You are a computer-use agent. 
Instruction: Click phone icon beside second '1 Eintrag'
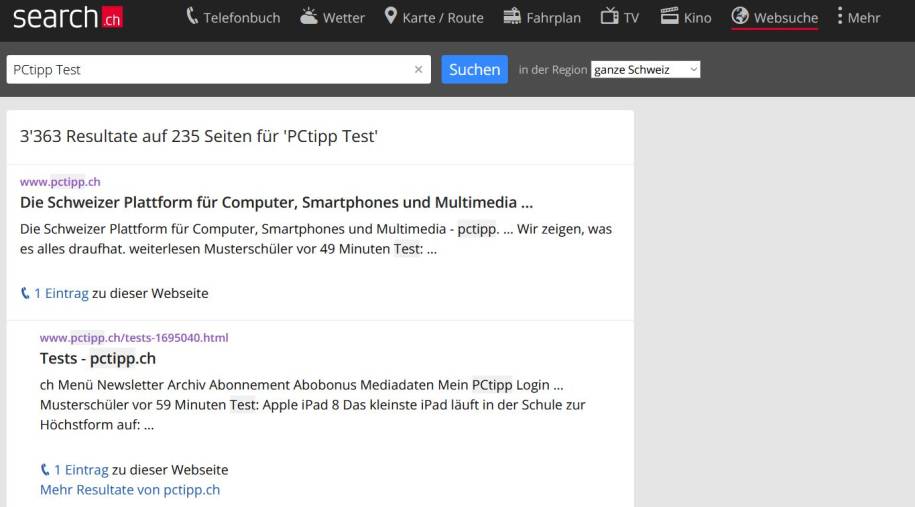[45, 470]
